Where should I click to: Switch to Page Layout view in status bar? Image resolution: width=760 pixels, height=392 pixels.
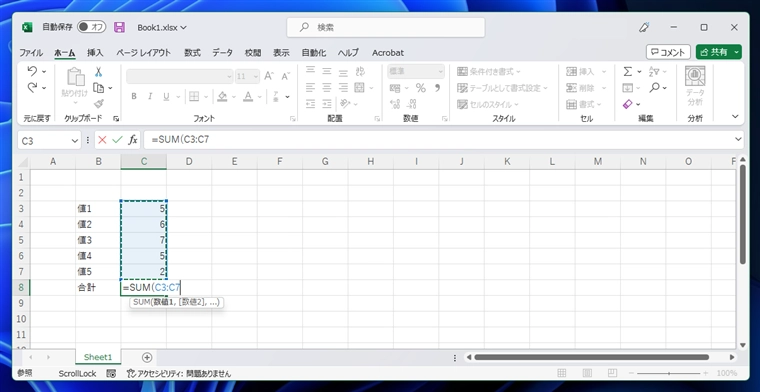(587, 373)
